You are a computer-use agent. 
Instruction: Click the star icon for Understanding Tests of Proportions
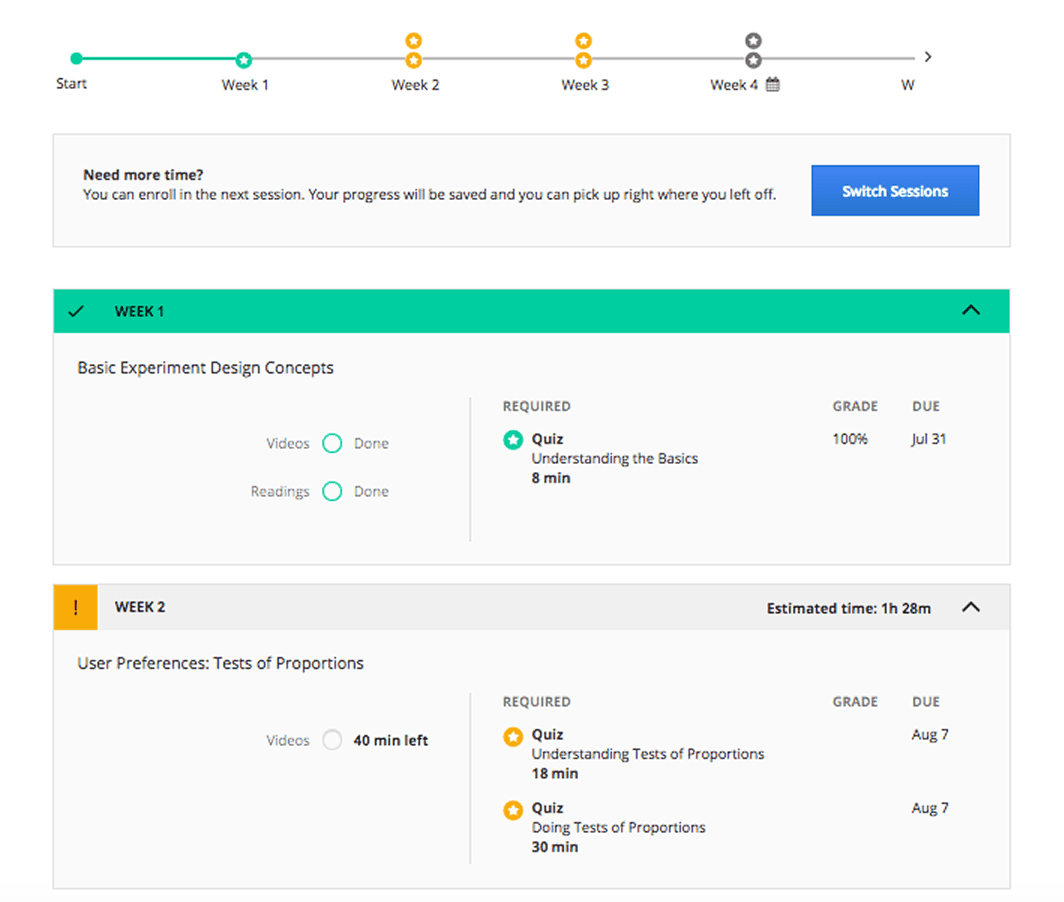513,736
